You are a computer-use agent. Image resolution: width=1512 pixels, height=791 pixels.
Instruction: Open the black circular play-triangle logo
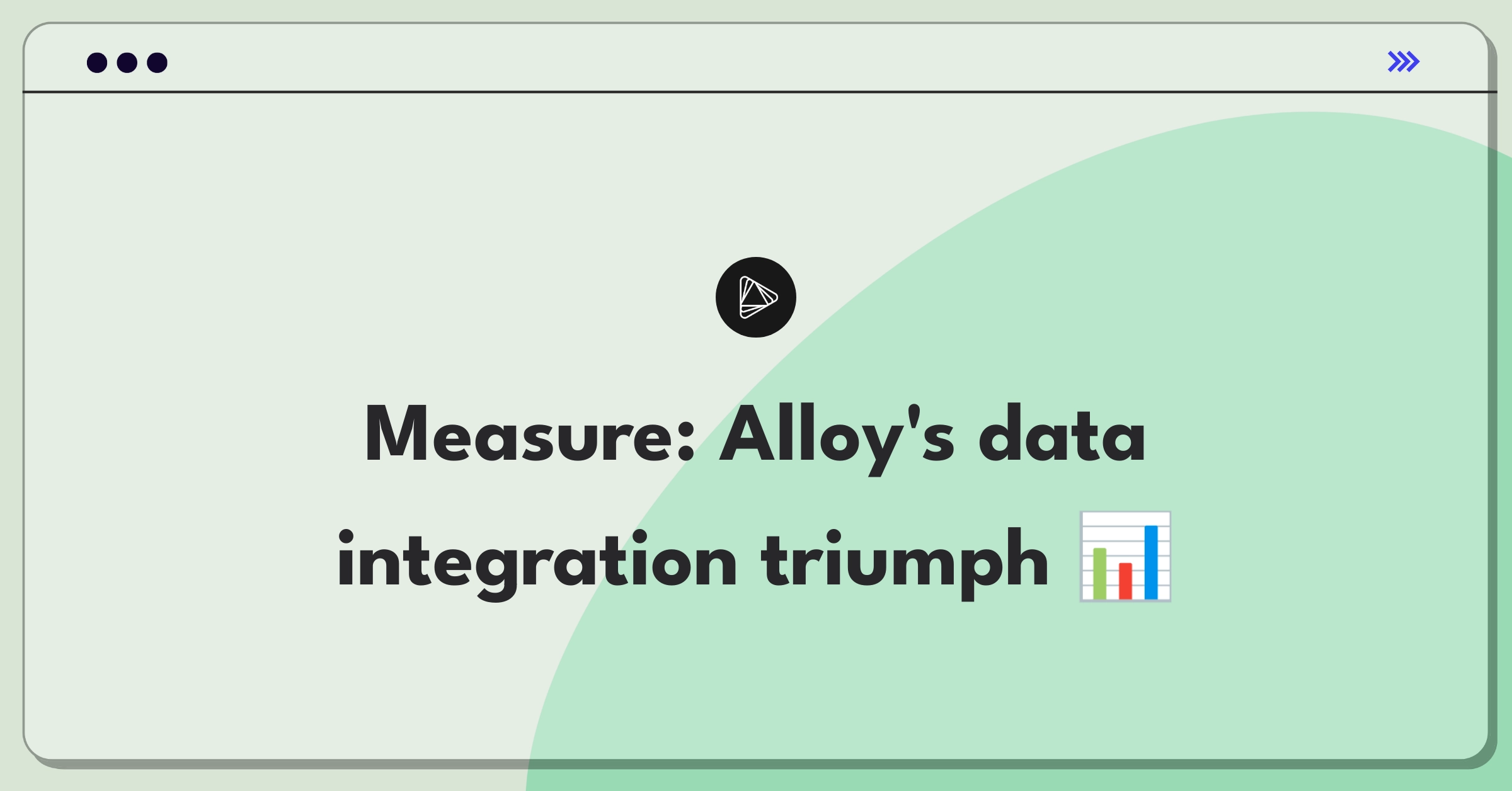[756, 297]
